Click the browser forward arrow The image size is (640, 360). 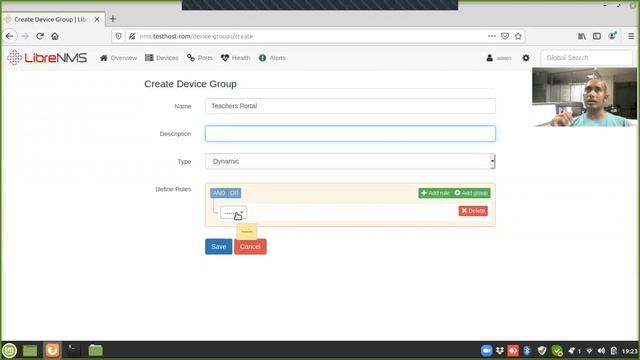(24, 36)
